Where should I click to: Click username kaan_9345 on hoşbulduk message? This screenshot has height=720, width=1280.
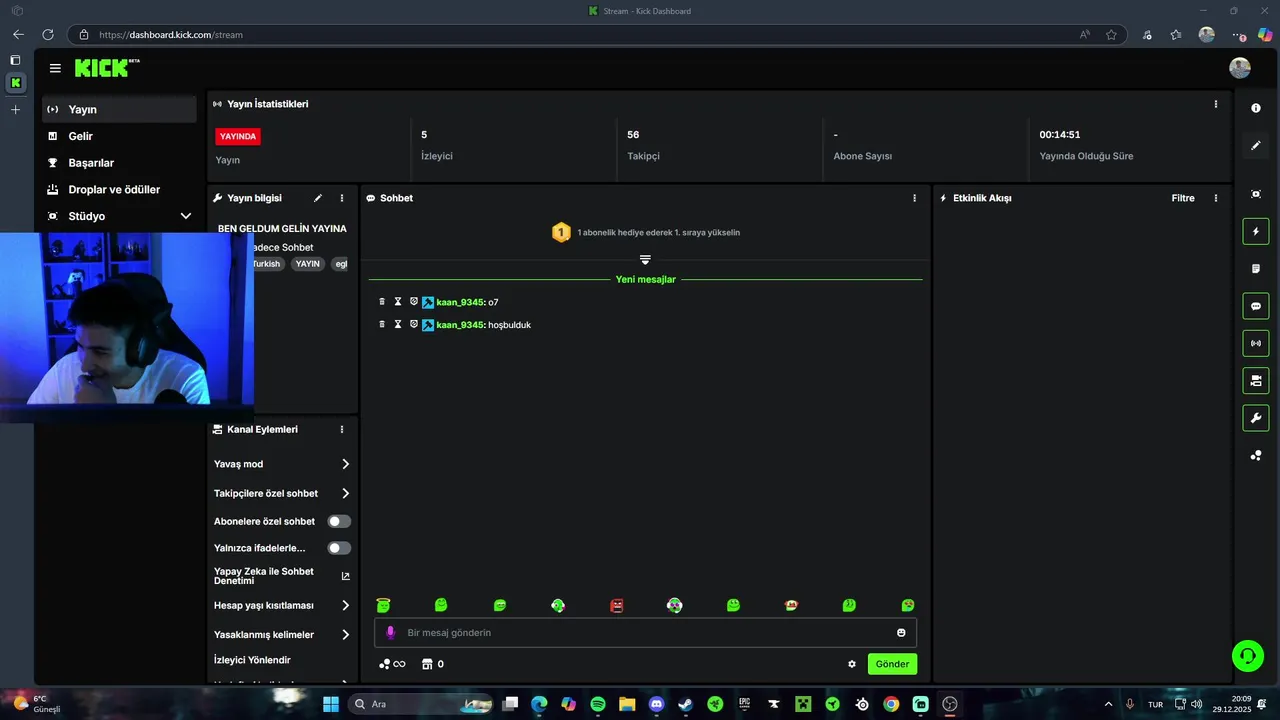click(460, 325)
